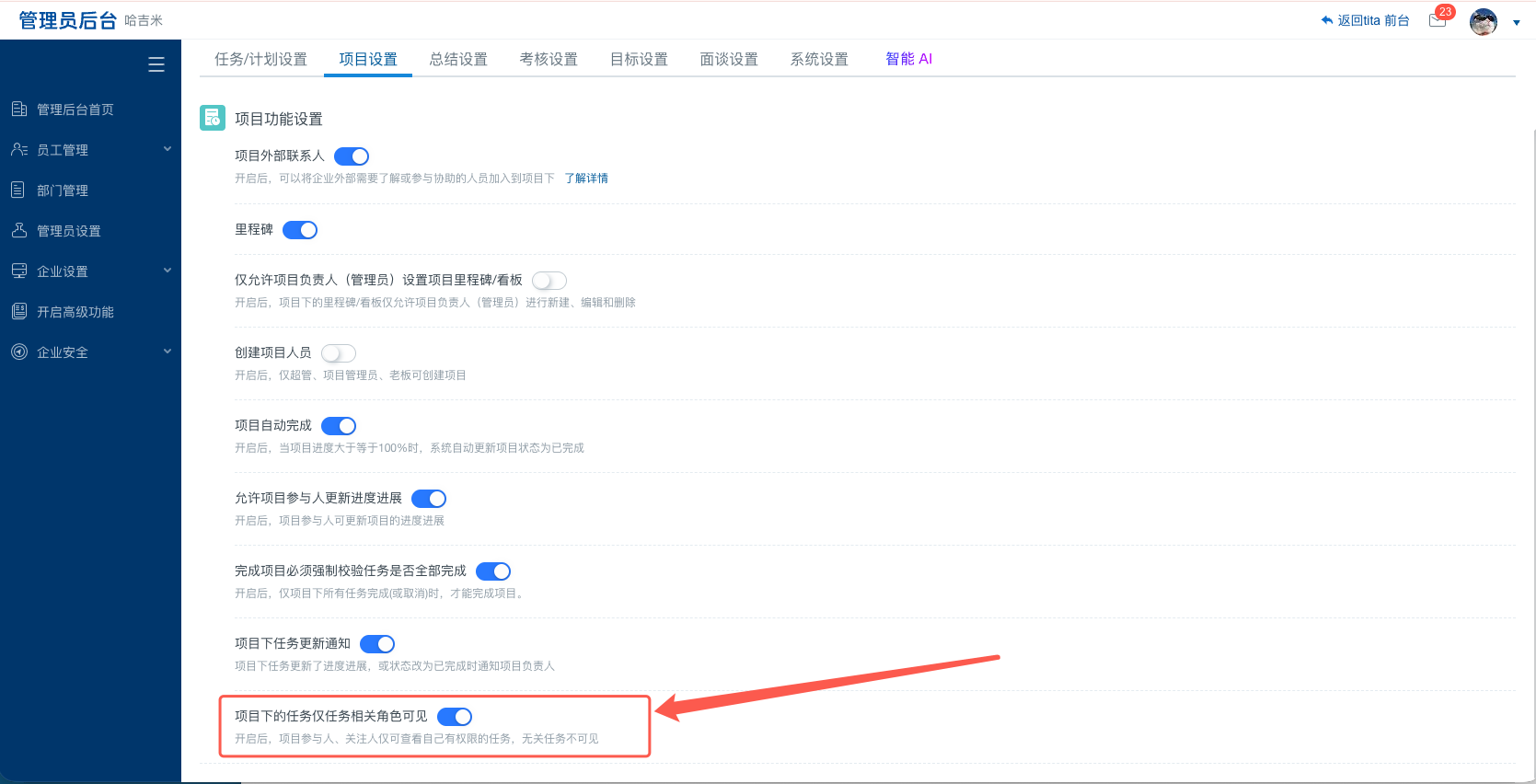Screen dimensions: 1536x784
Task: Enable the 创建项目人员 toggle
Action: (x=339, y=353)
